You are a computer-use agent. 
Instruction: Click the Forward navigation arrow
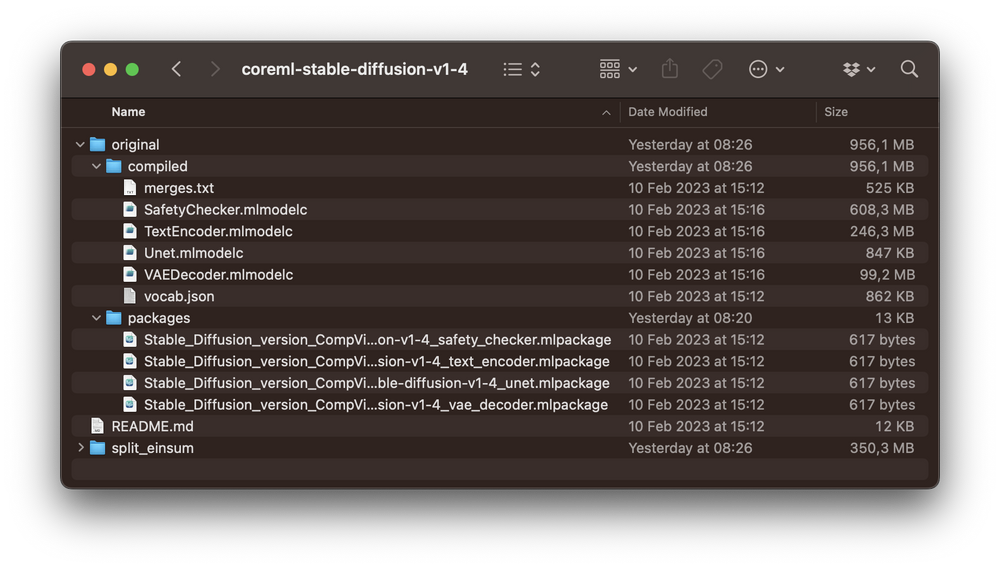(x=215, y=69)
